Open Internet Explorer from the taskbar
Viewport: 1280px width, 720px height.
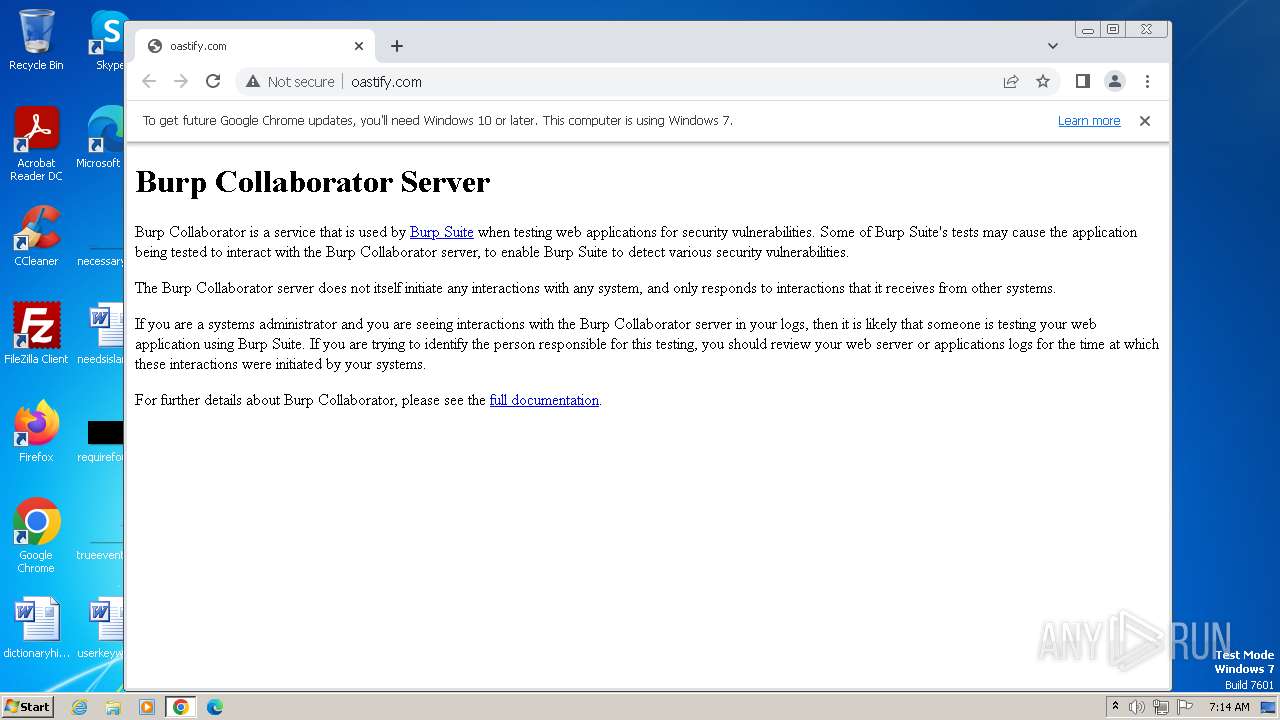coord(79,707)
